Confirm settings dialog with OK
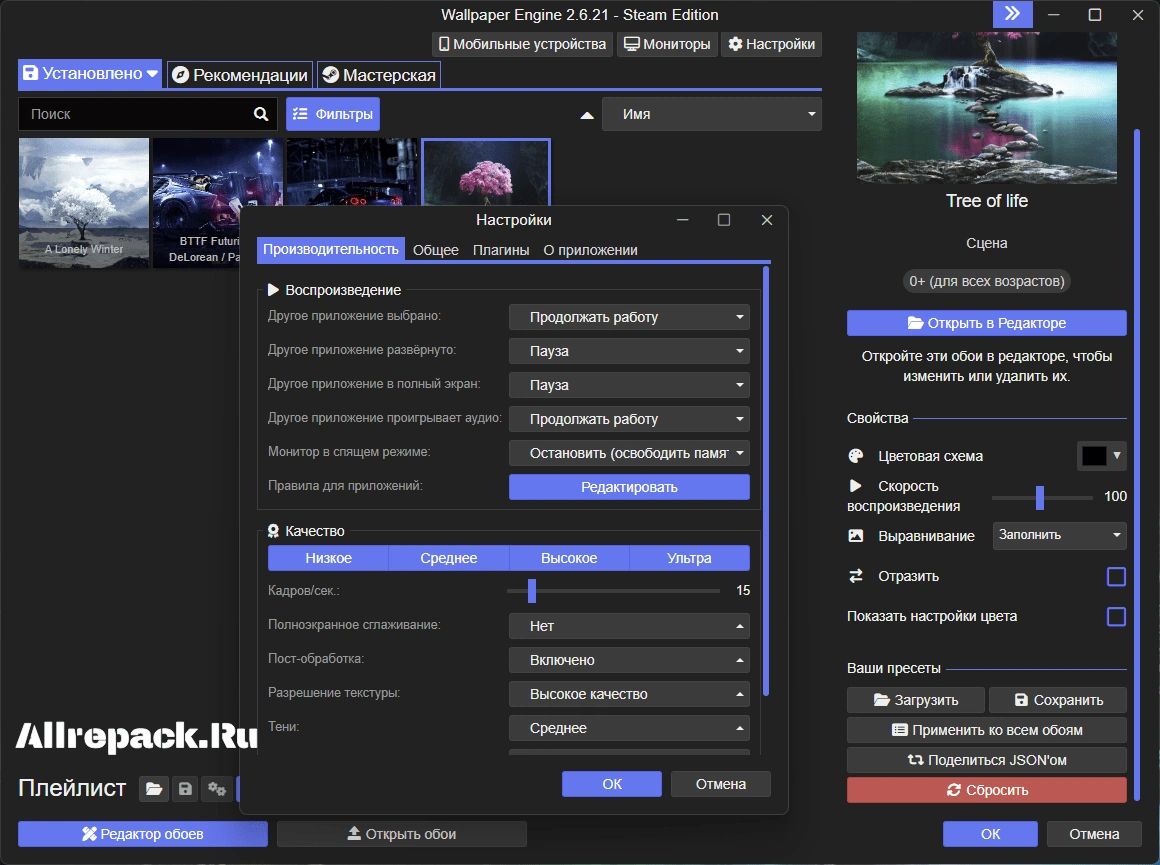 click(x=612, y=784)
